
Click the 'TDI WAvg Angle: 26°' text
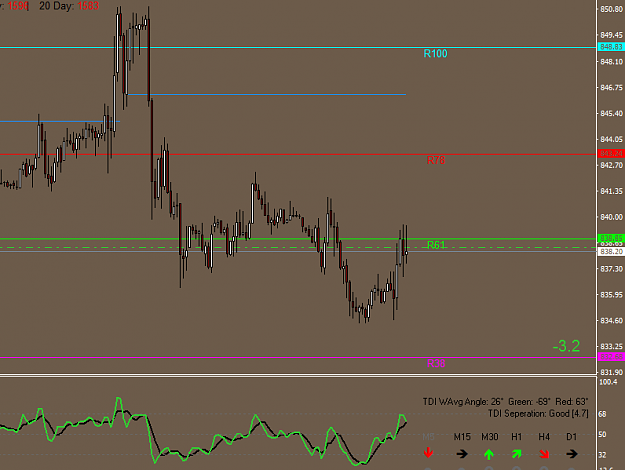click(463, 402)
